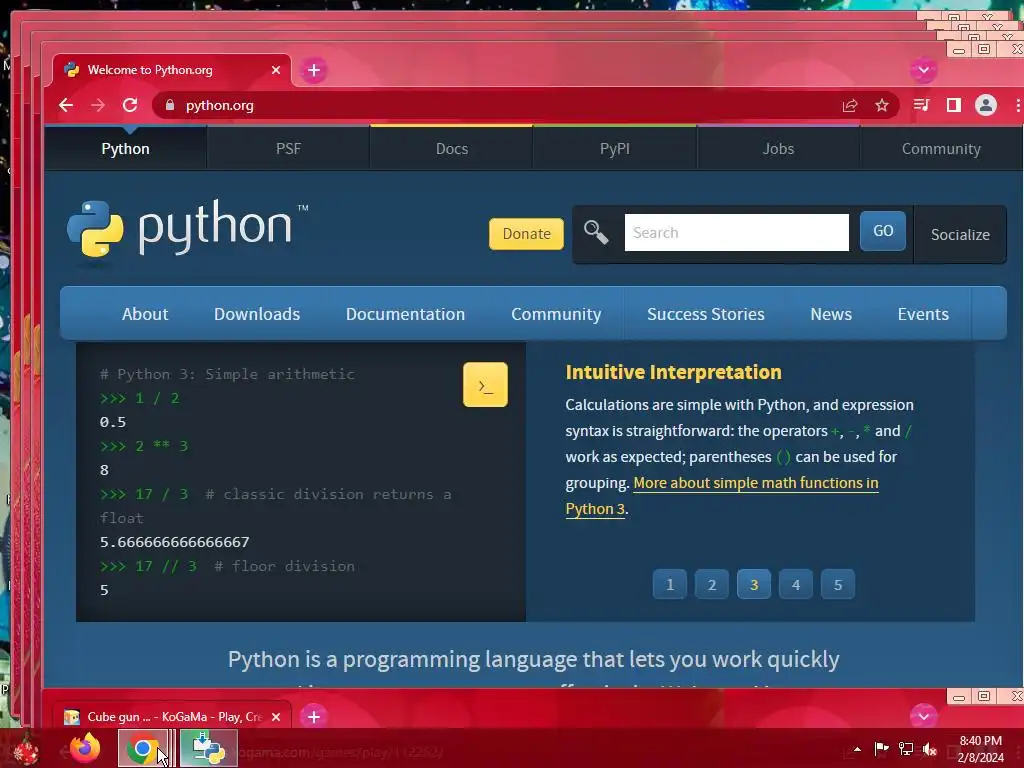Open the Docs top navigation tab

(451, 149)
